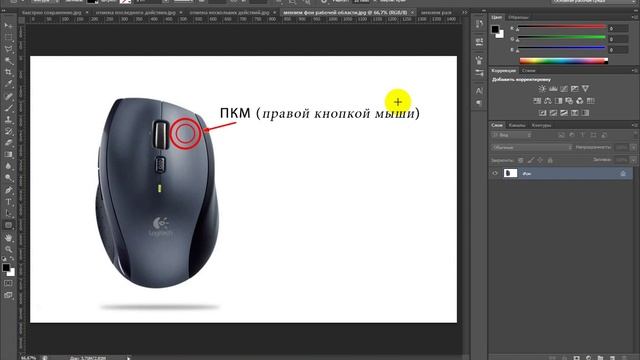This screenshot has height=360, width=640.
Task: Open the Layers panel flyout menu
Action: tap(634, 125)
